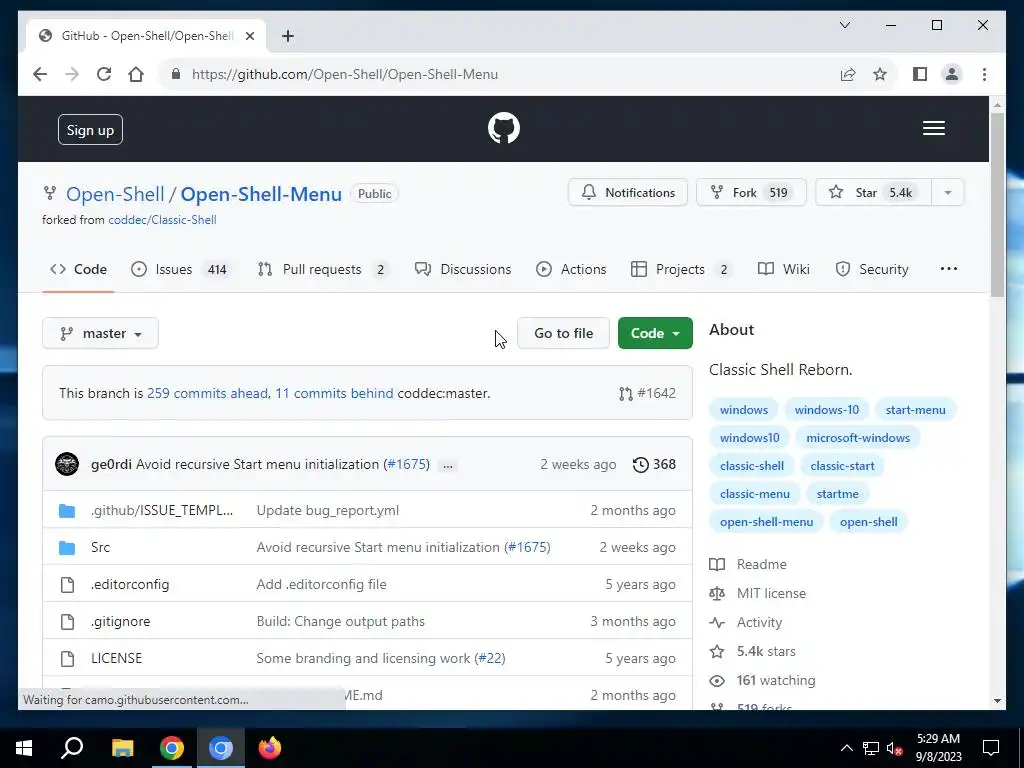Image resolution: width=1024 pixels, height=768 pixels.
Task: Expand the green Code dropdown button
Action: pyautogui.click(x=655, y=333)
